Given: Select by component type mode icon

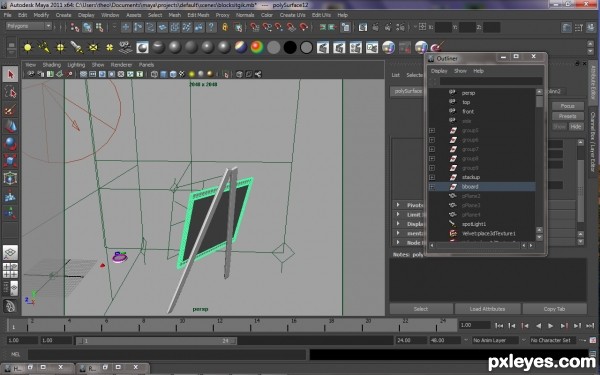Looking at the screenshot, I should (99, 27).
